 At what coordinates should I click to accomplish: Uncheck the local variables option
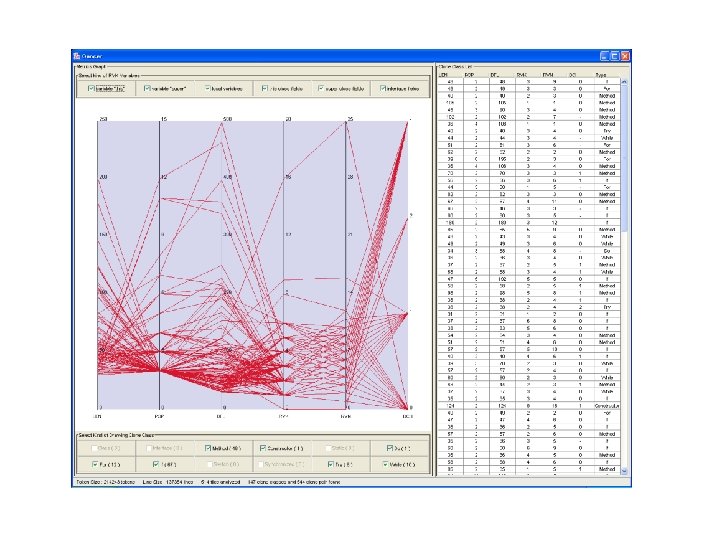point(208,89)
